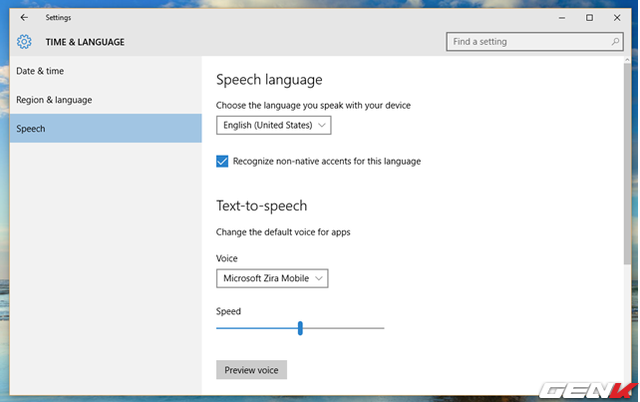640x402 pixels.
Task: Click the vertical scrollbar thumb
Action: click(x=627, y=164)
